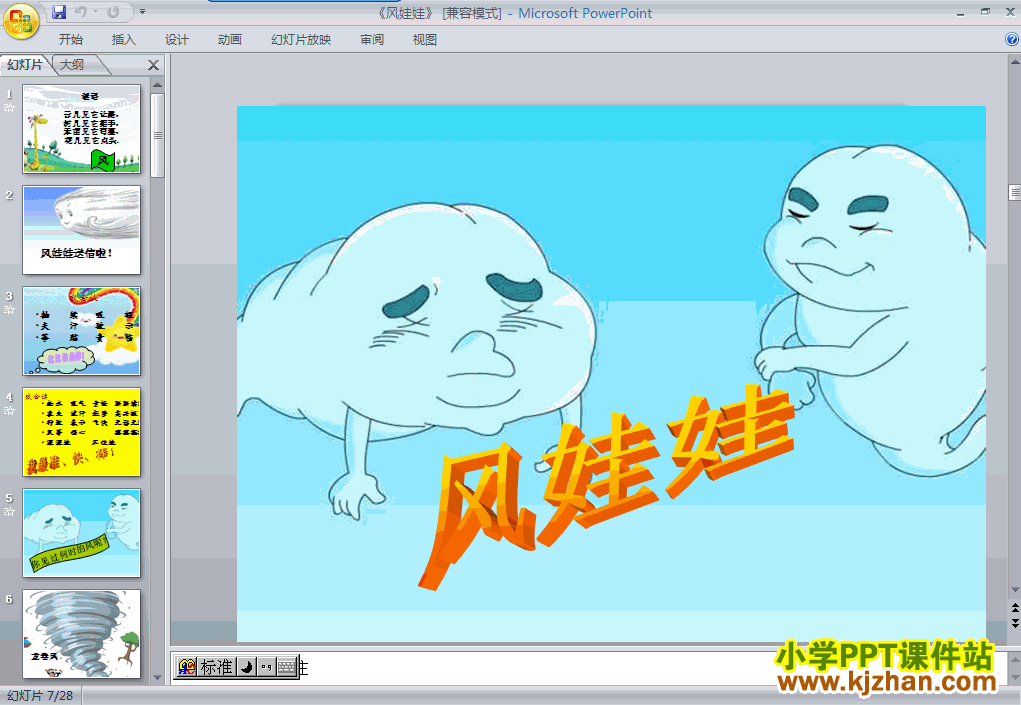Screen dimensions: 1021x705
Task: Select slide 3 thumbnail with rainbow
Action: (x=81, y=331)
